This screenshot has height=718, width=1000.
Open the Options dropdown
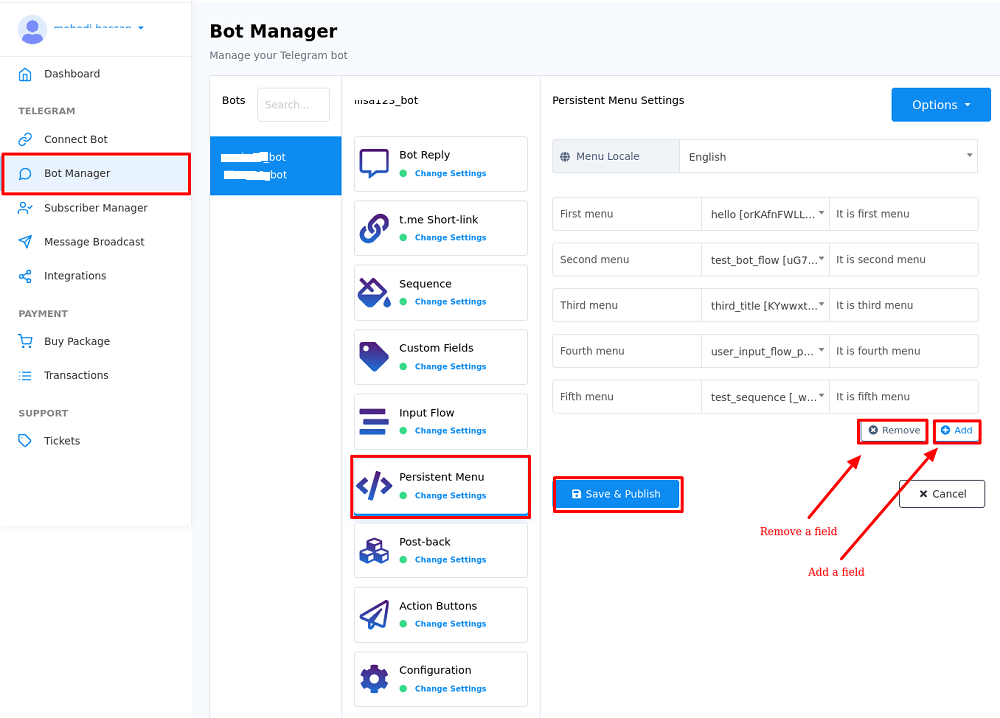939,104
